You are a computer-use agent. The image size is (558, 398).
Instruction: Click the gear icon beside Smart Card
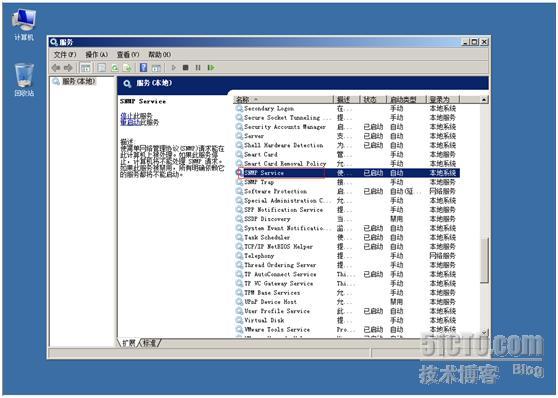[x=239, y=154]
